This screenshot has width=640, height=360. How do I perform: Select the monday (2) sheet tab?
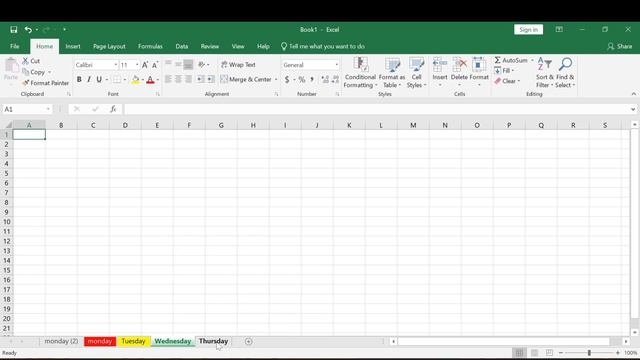61,341
